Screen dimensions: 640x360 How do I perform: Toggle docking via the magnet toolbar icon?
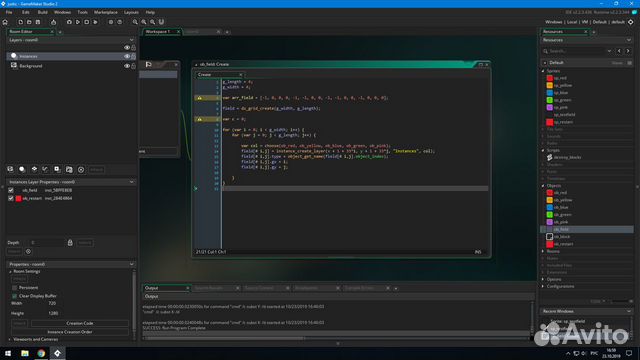pyautogui.click(x=161, y=22)
